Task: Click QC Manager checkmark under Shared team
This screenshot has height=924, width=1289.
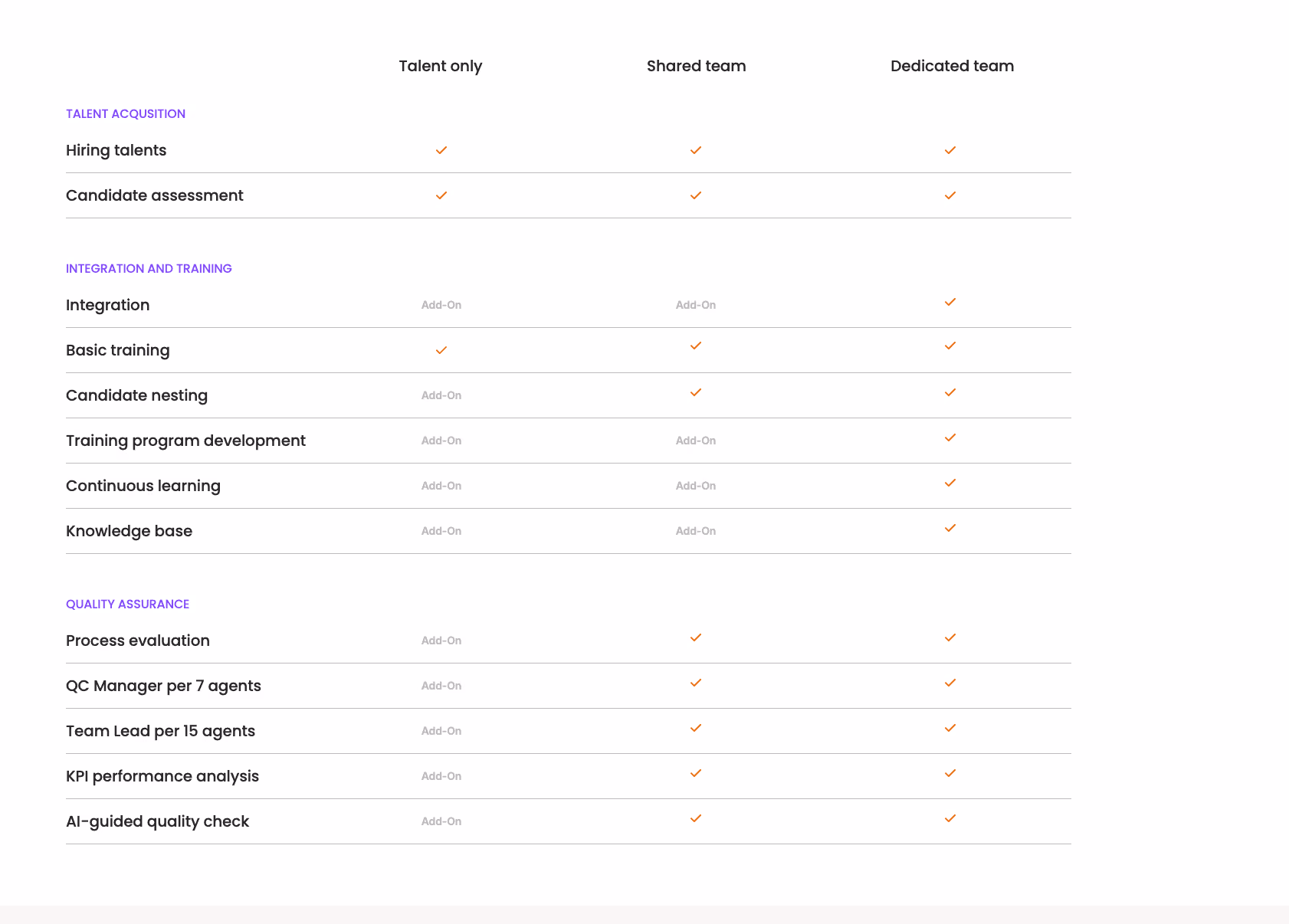Action: pyautogui.click(x=696, y=683)
